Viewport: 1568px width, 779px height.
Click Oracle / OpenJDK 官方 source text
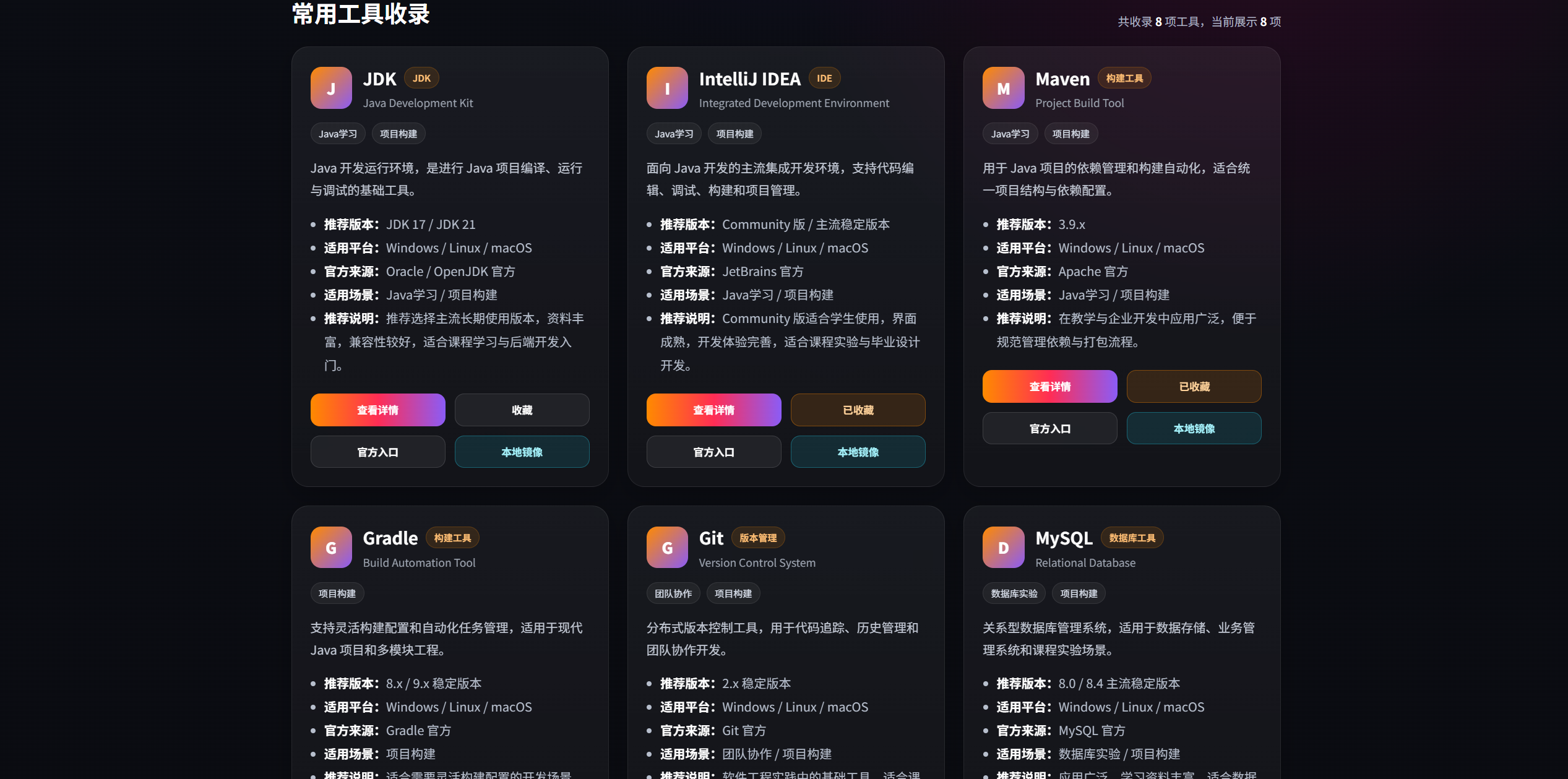click(450, 271)
